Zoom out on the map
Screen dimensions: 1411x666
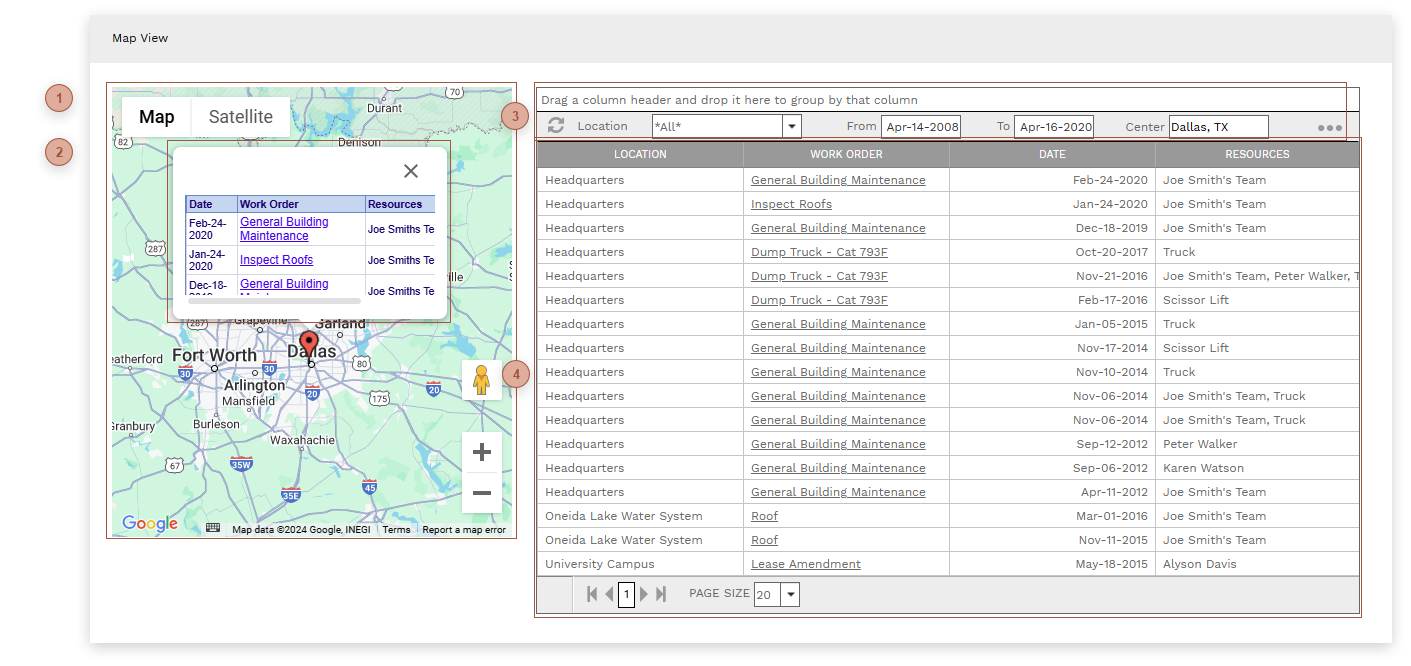pyautogui.click(x=481, y=492)
